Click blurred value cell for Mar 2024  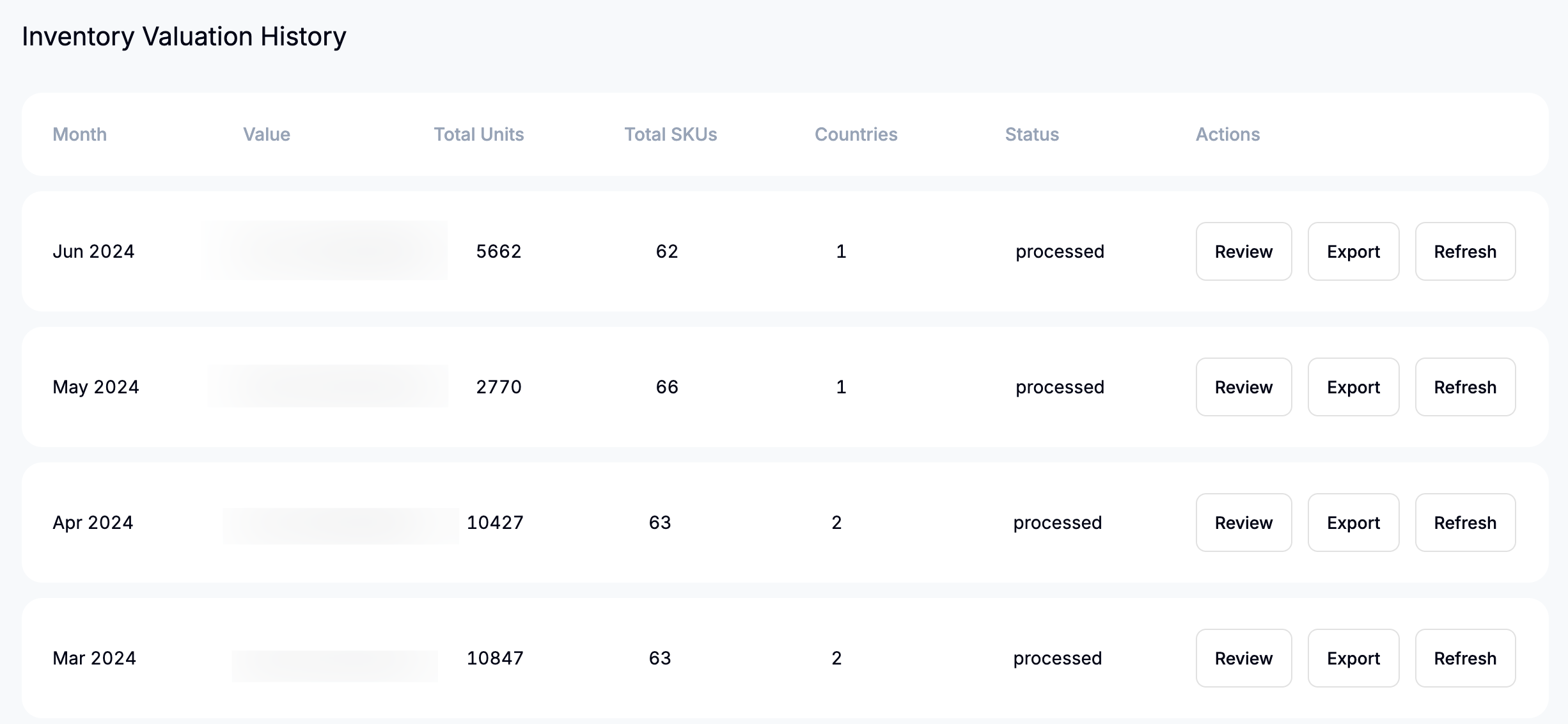coord(334,666)
